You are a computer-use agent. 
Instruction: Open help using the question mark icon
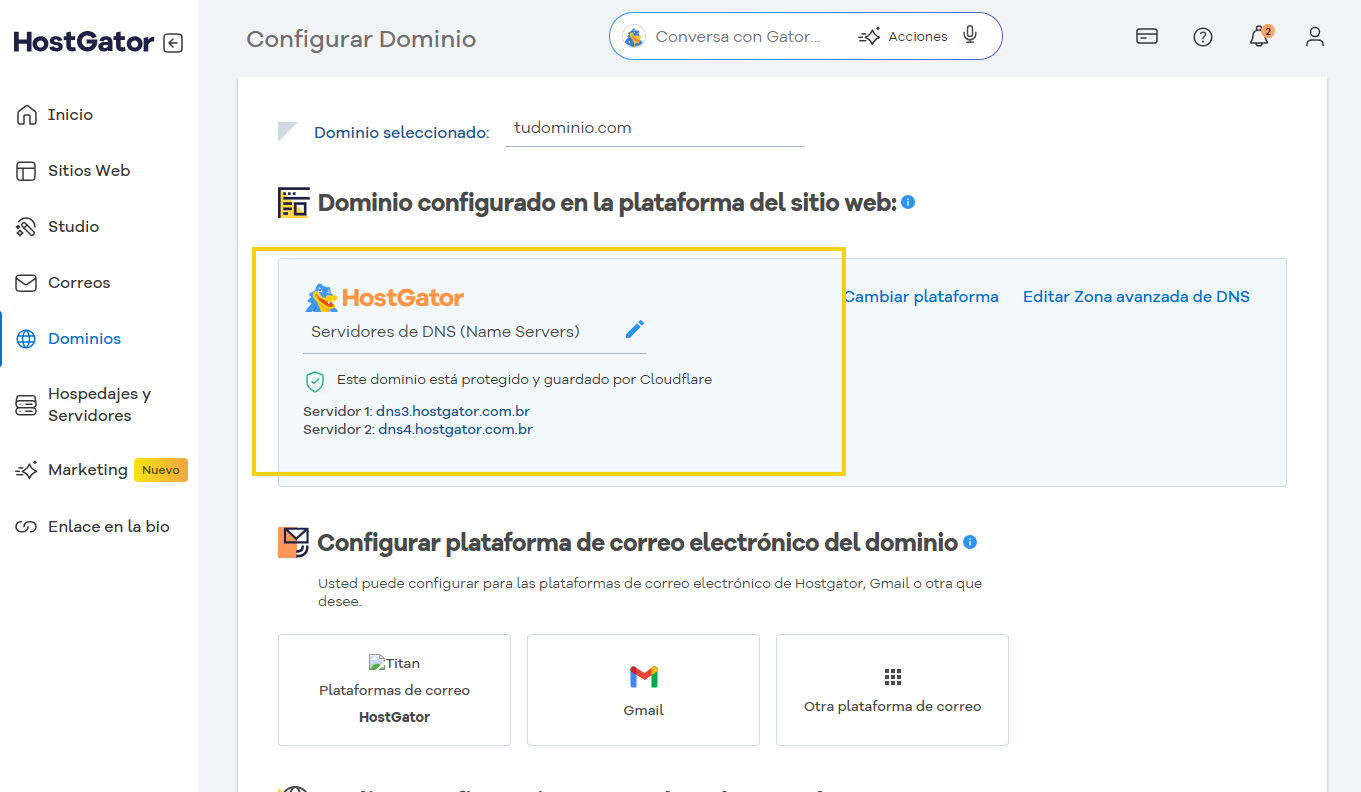pos(1202,36)
